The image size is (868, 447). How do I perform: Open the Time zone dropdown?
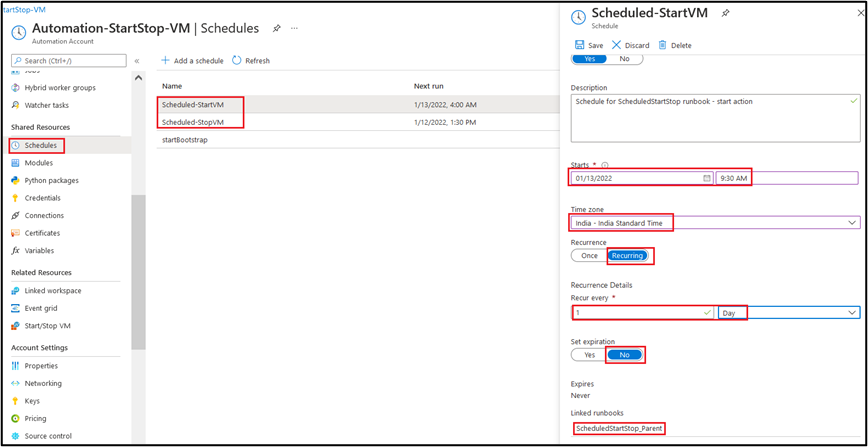pyautogui.click(x=715, y=223)
